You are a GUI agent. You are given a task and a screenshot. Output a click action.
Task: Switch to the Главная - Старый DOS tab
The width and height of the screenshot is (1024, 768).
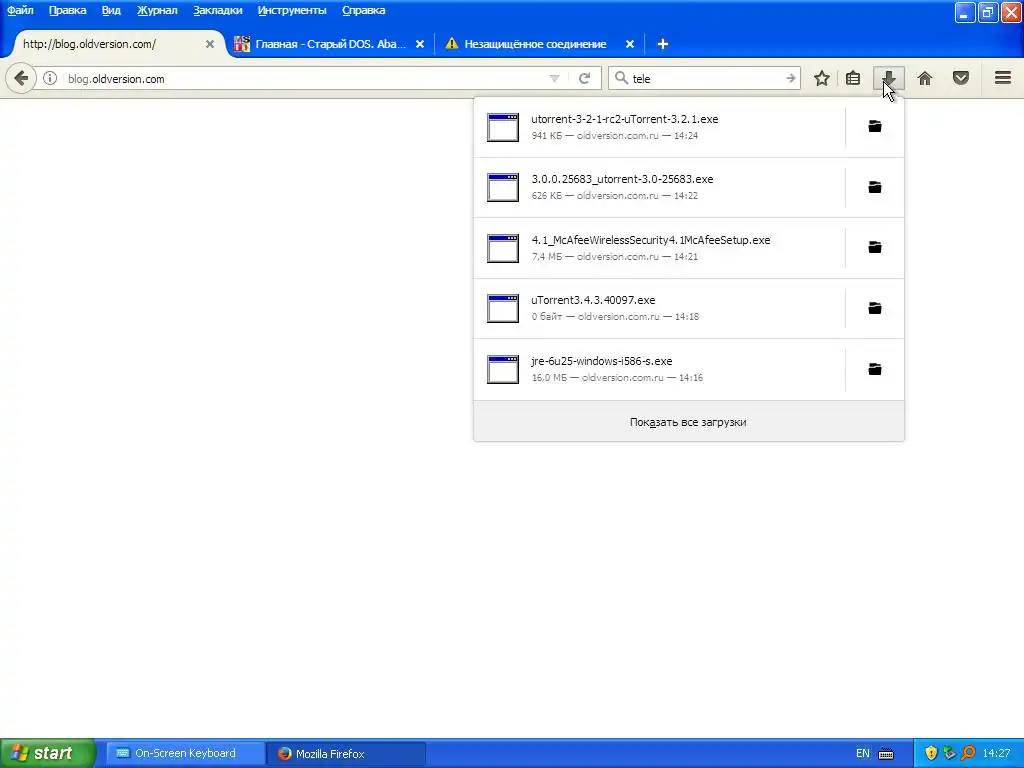[x=330, y=44]
